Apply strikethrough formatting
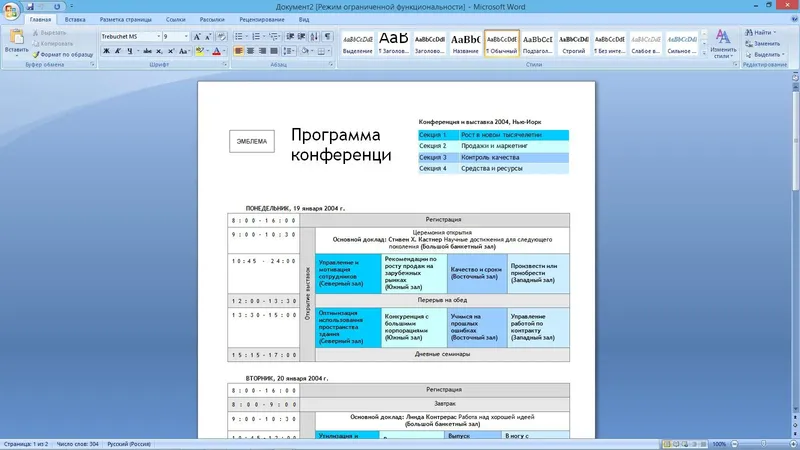The width and height of the screenshot is (800, 450). pyautogui.click(x=147, y=51)
